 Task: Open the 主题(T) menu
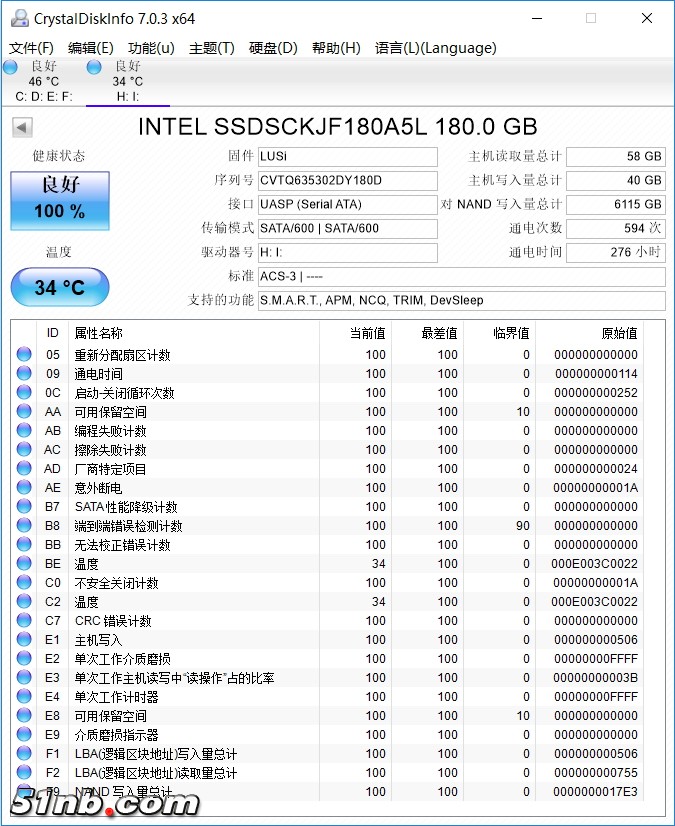click(211, 48)
